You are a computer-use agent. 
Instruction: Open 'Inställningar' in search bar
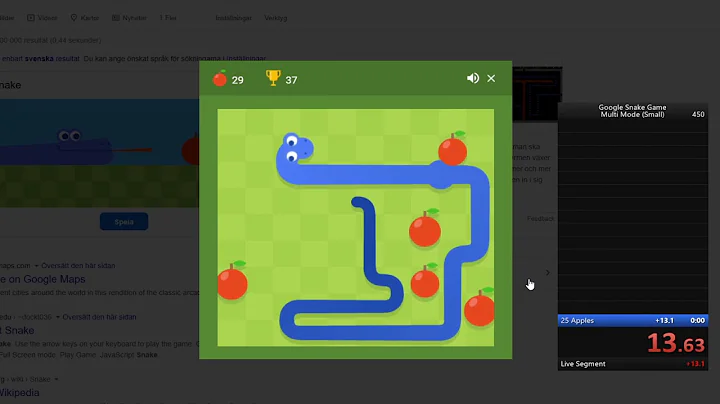coord(233,18)
